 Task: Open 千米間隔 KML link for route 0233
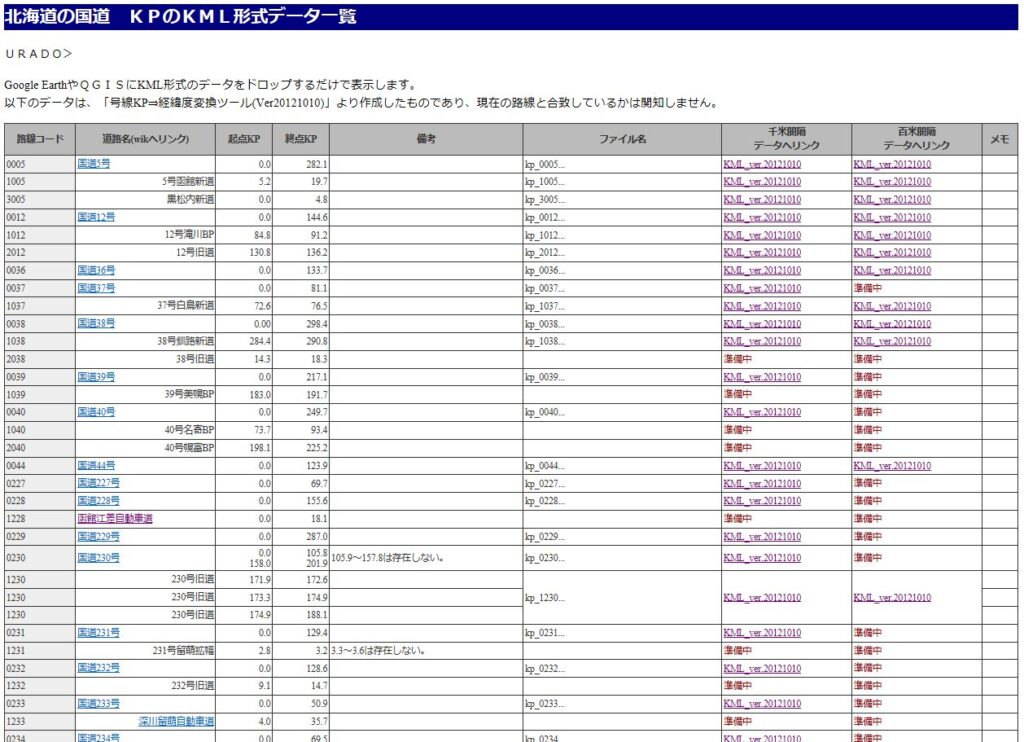(x=762, y=704)
